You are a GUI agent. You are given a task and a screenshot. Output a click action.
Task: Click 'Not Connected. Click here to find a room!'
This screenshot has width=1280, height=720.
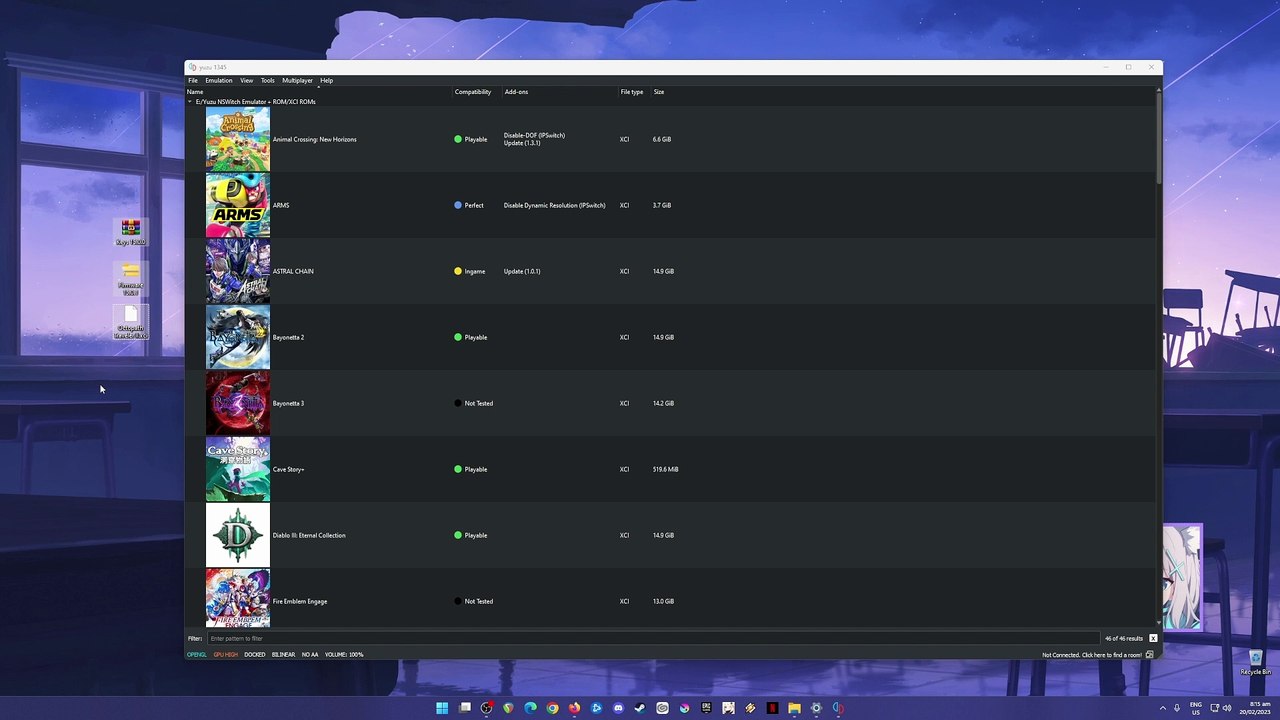(x=1092, y=655)
